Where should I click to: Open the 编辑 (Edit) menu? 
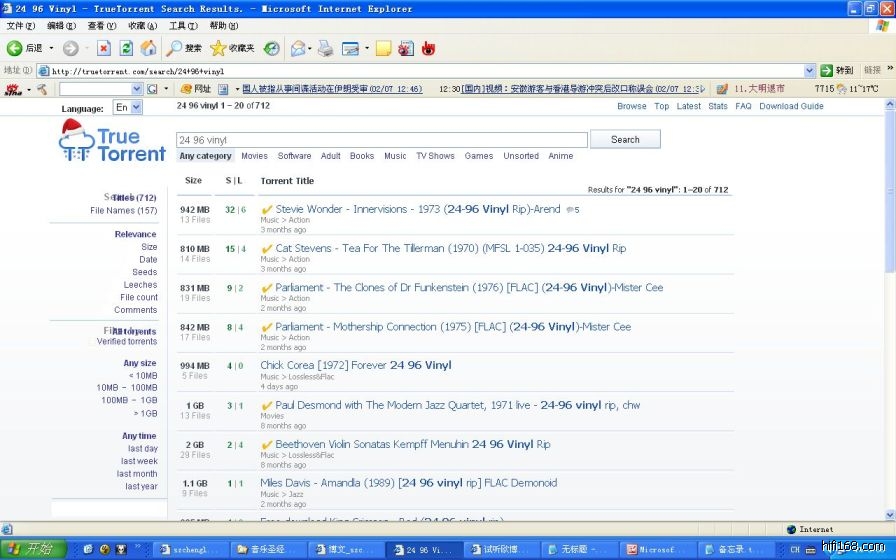tap(61, 26)
